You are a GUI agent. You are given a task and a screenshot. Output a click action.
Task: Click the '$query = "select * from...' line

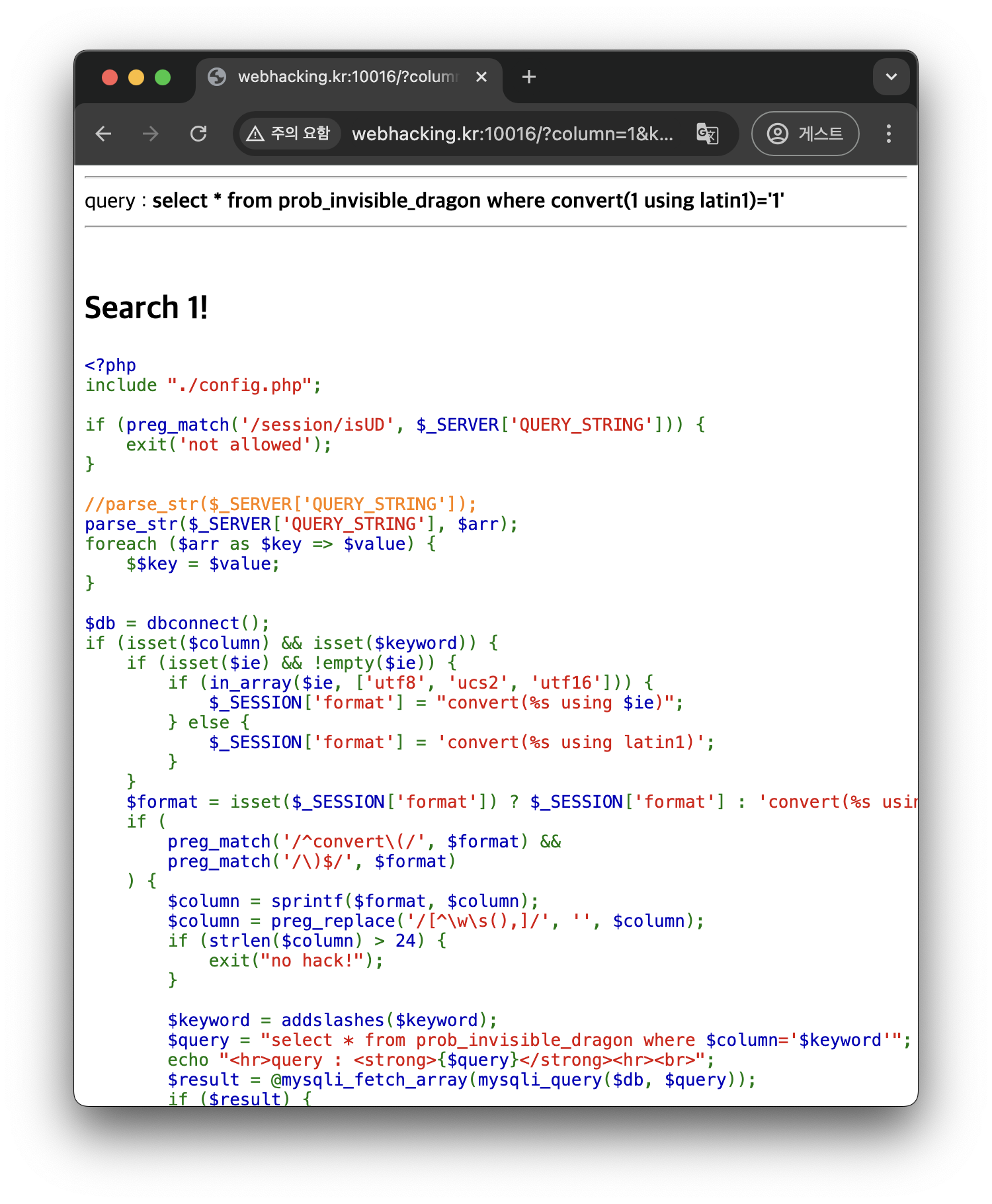pos(540,1040)
